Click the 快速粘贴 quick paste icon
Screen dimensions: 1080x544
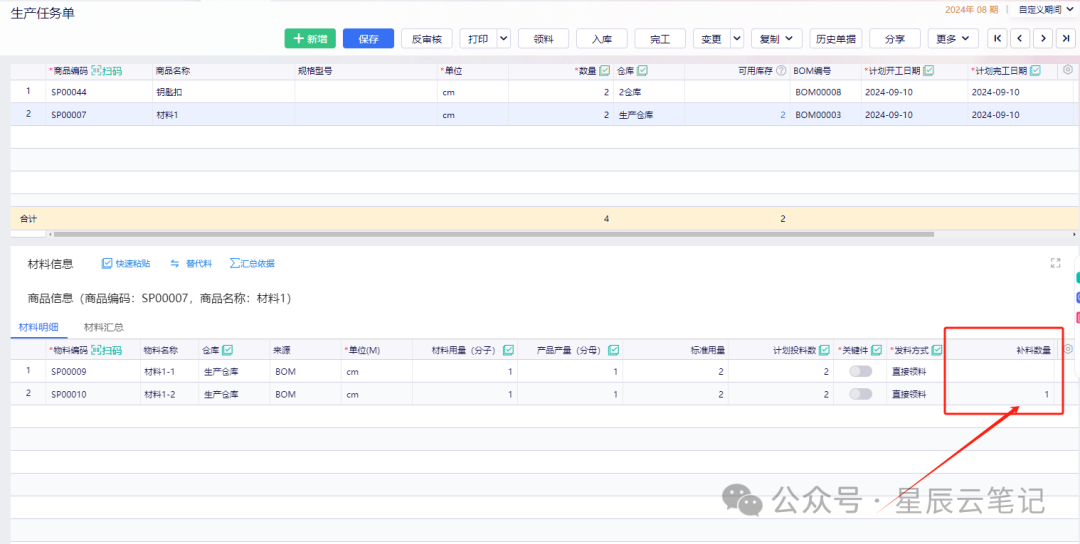[107, 263]
